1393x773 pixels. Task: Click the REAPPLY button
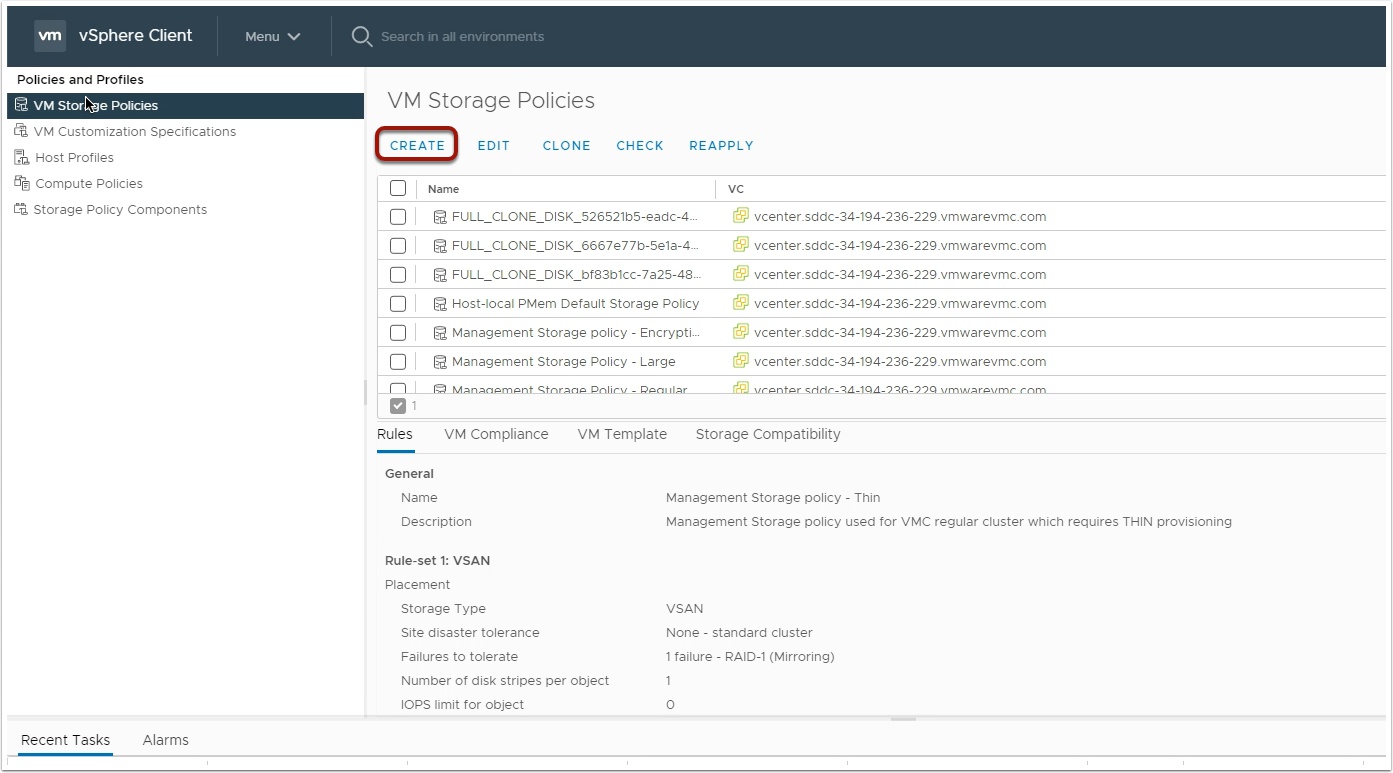pyautogui.click(x=721, y=145)
